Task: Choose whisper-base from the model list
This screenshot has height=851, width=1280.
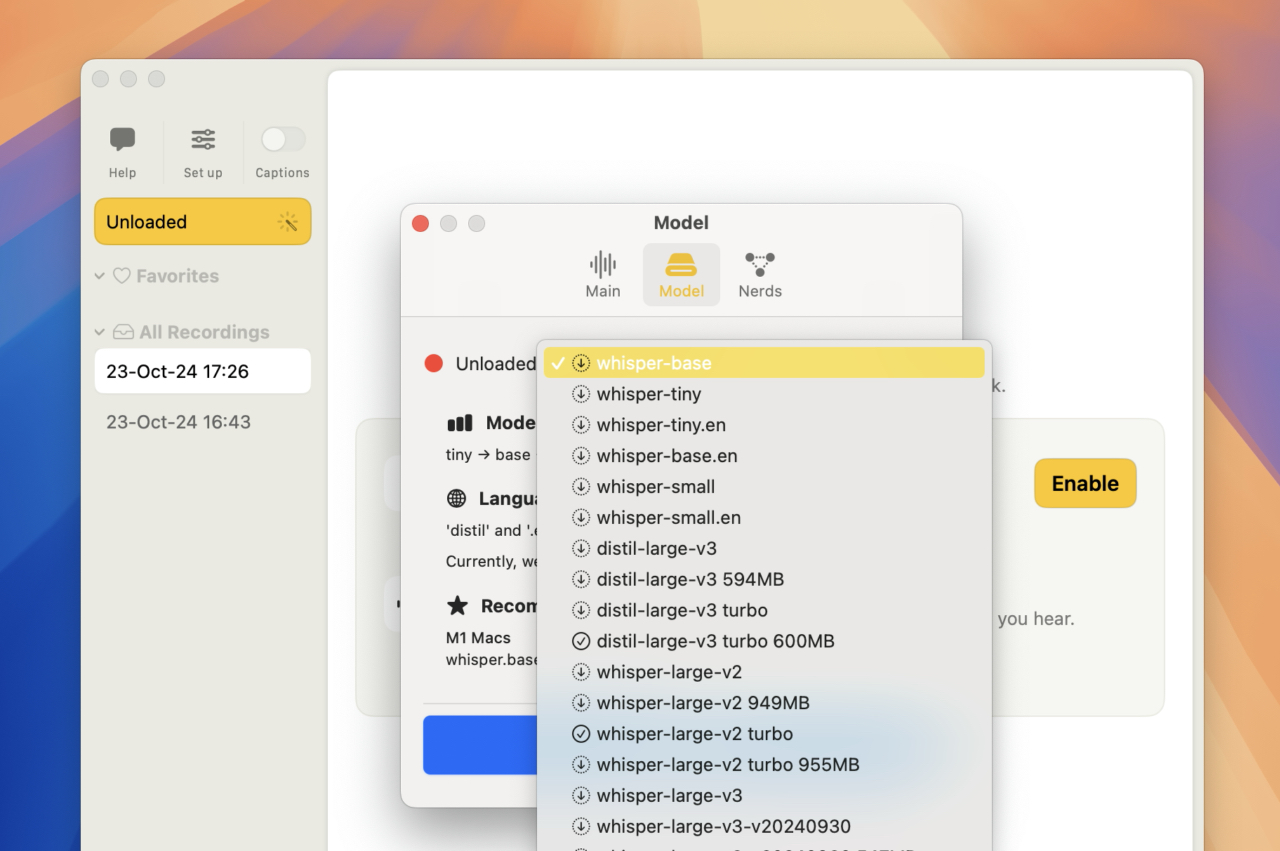Action: point(764,363)
